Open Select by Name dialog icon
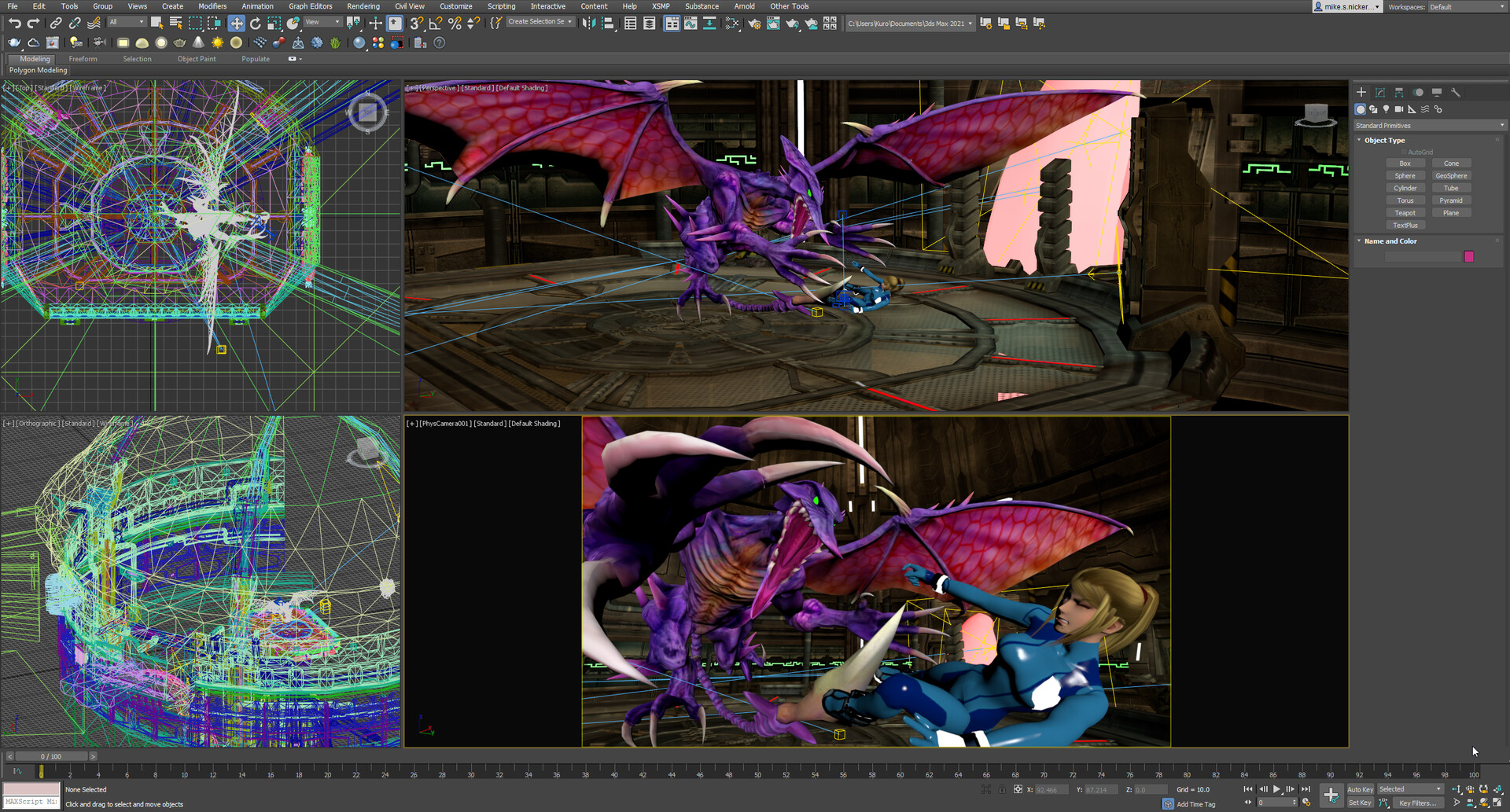Image resolution: width=1510 pixels, height=812 pixels. tap(175, 24)
